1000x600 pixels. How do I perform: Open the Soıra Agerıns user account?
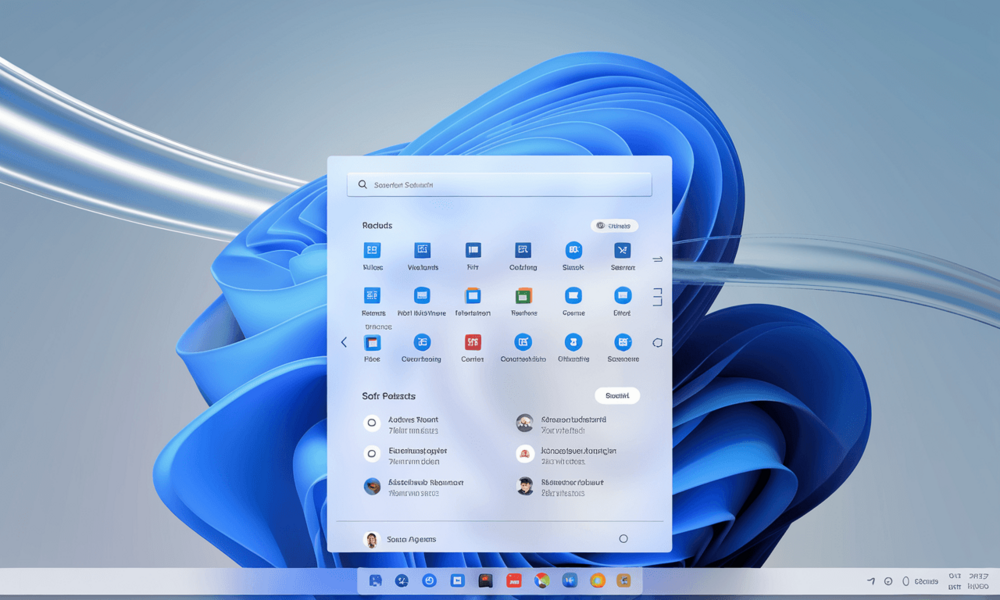(x=400, y=539)
